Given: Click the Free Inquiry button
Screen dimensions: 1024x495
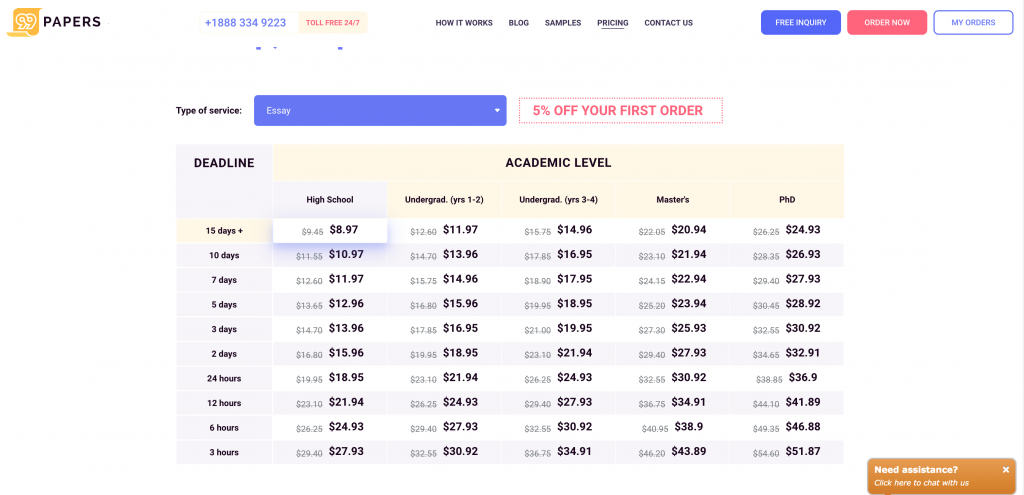Looking at the screenshot, I should click(801, 22).
